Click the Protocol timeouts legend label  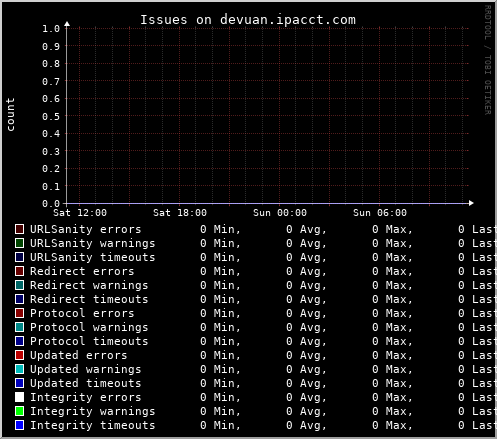click(x=89, y=341)
